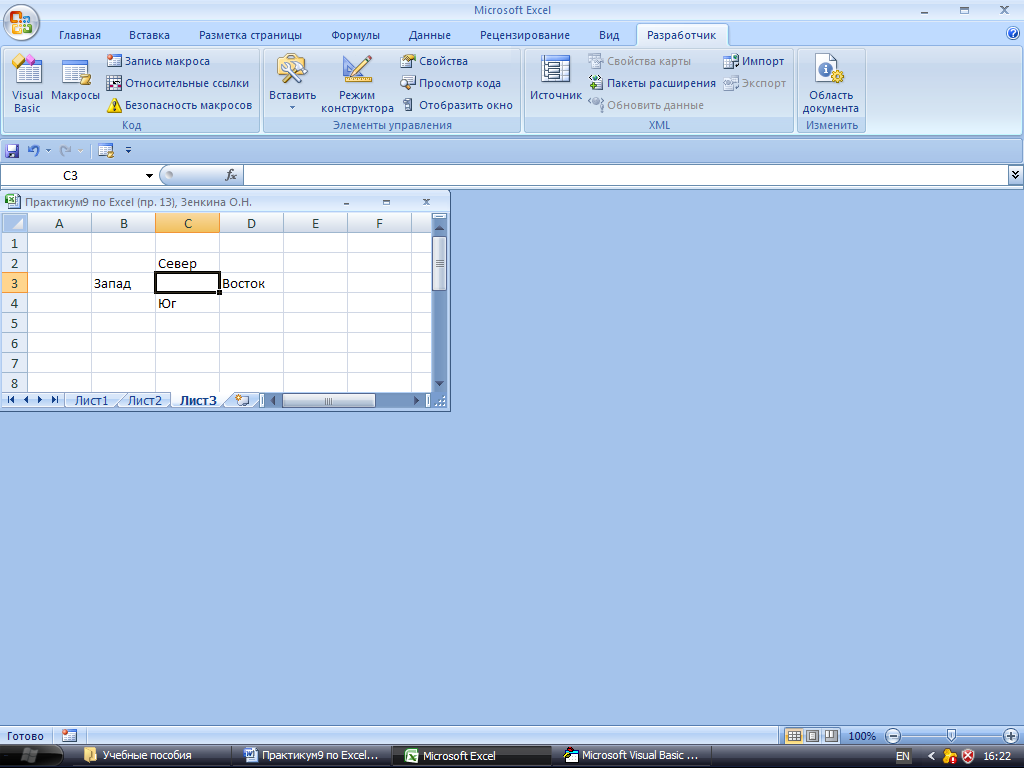Click the insert function fx button
This screenshot has height=768, width=1024.
231,175
